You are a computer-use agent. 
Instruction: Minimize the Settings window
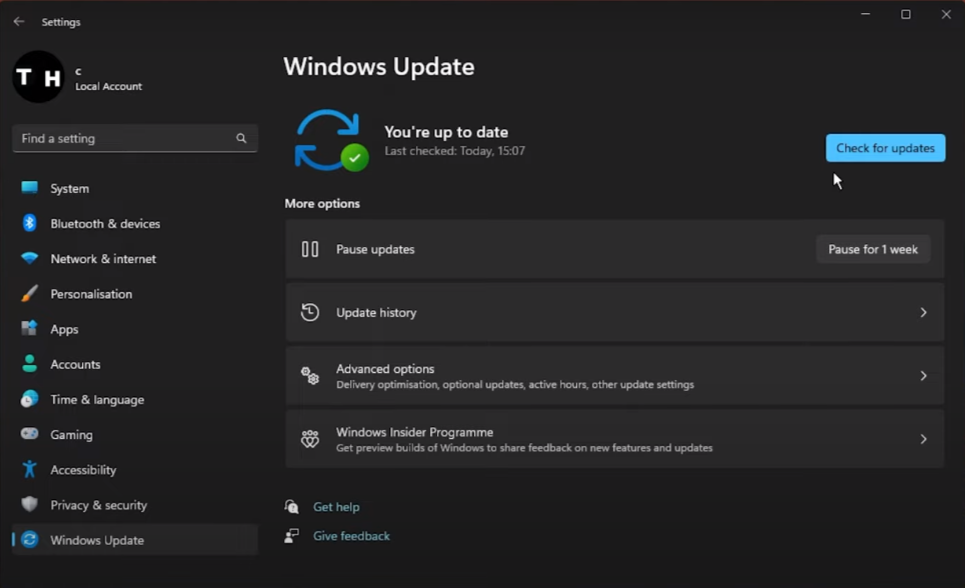pyautogui.click(x=865, y=14)
